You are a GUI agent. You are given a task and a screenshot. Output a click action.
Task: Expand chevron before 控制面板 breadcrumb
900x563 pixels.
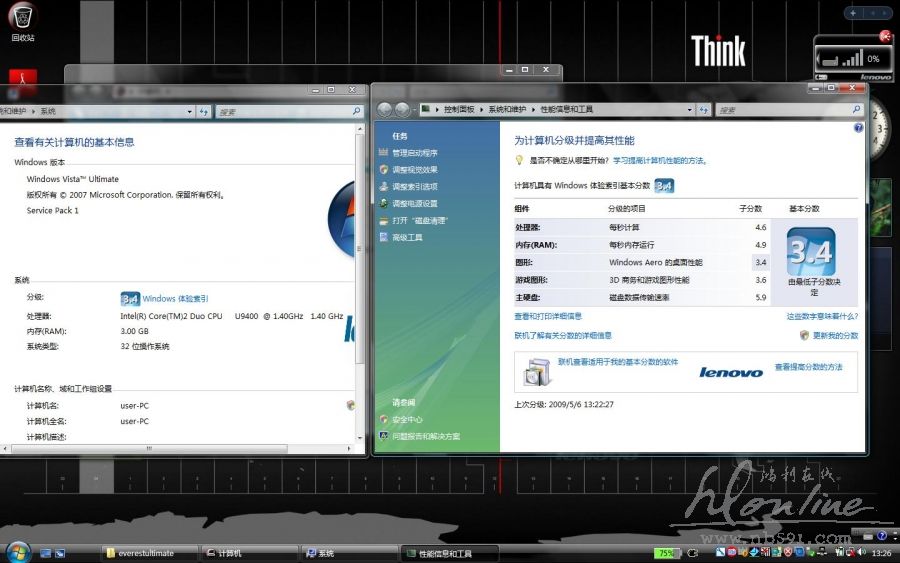pos(437,109)
